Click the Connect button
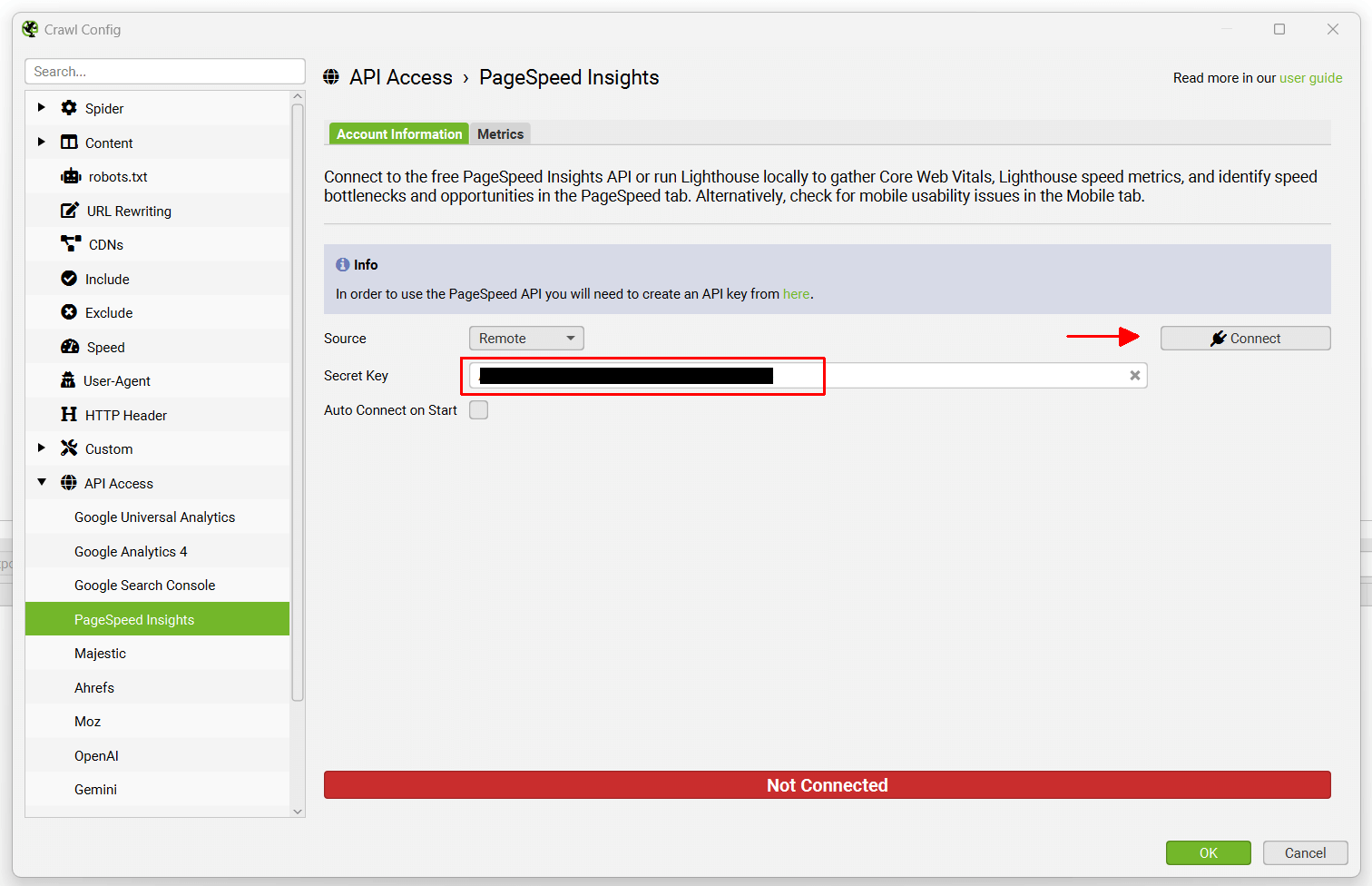1372x886 pixels. (1245, 338)
